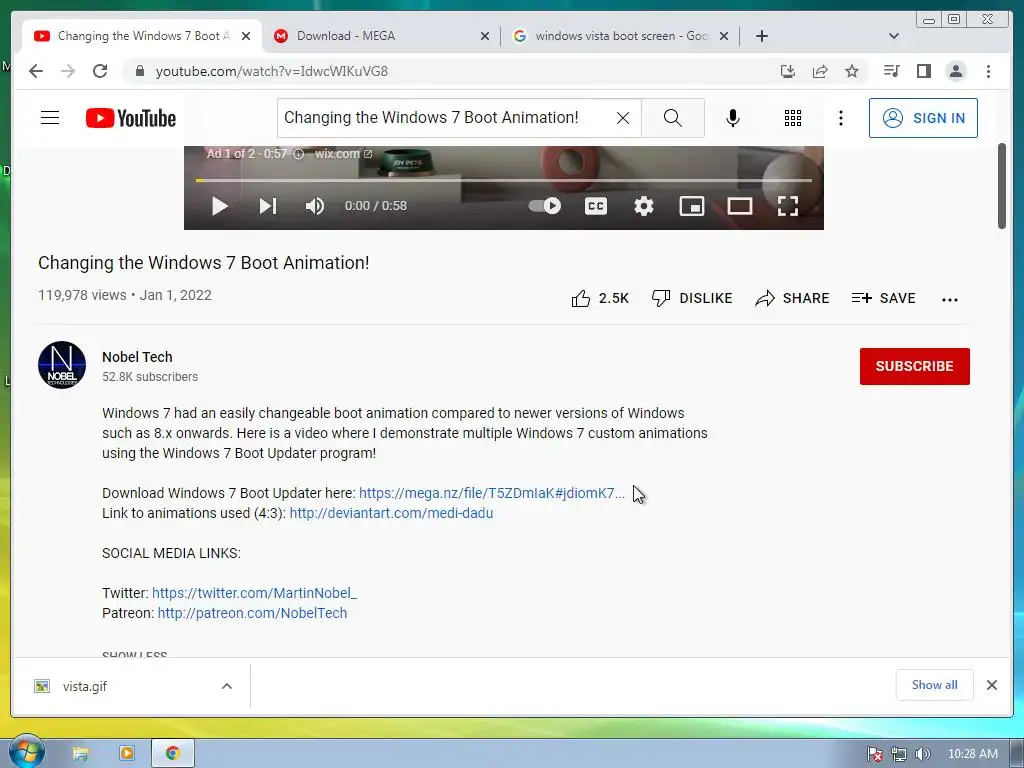Open the Nobel Tech channel name
Screen dimensions: 1024x768
pyautogui.click(x=137, y=357)
